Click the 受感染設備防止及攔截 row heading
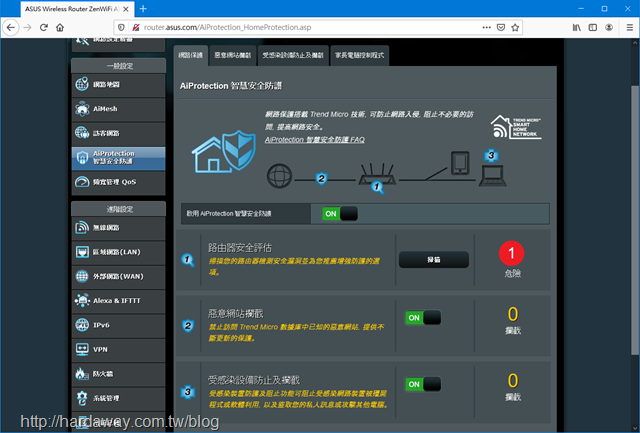Screen dimensions: 640x433 pyautogui.click(x=254, y=380)
